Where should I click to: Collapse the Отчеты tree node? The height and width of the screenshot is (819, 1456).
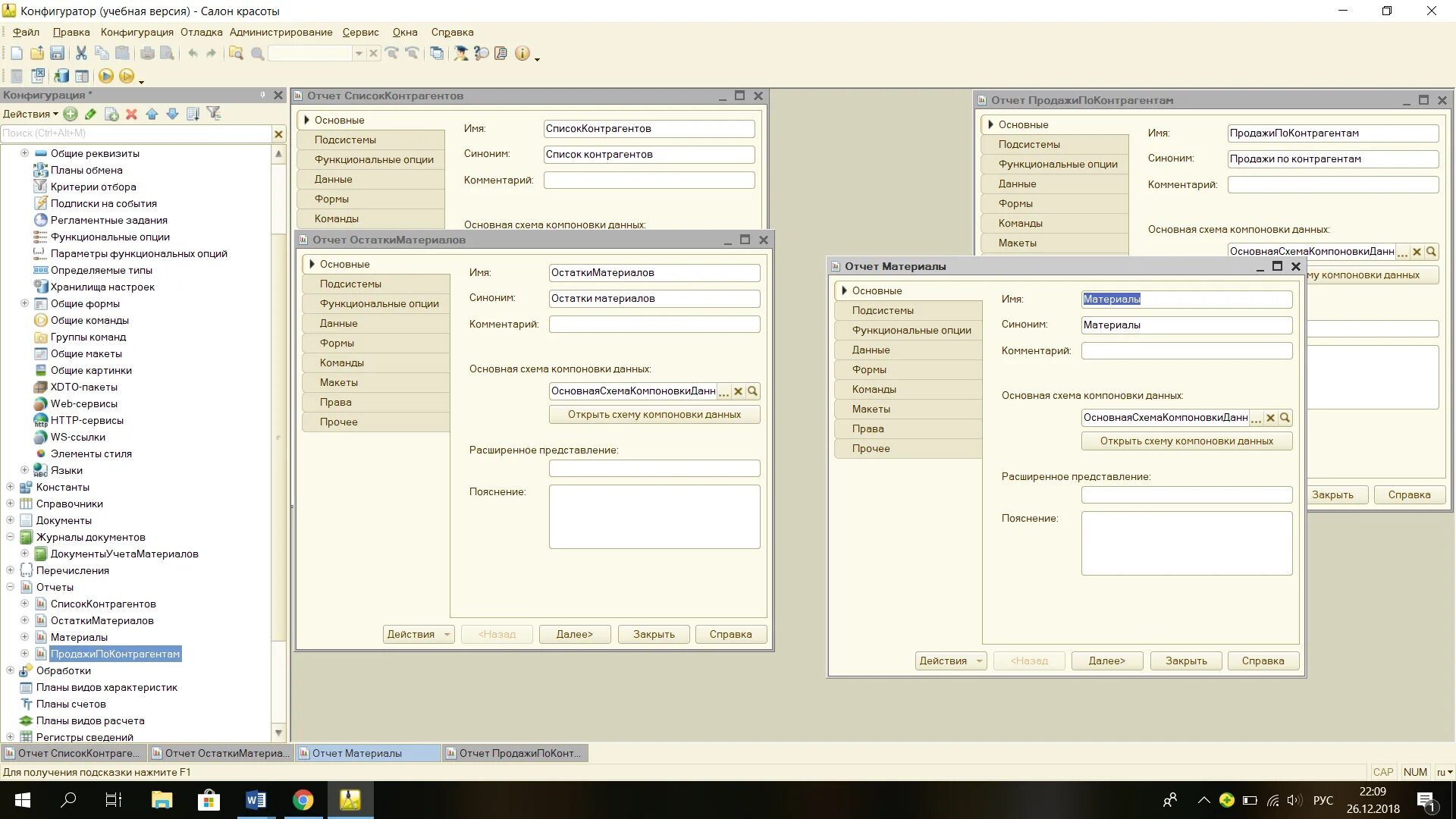pyautogui.click(x=11, y=587)
